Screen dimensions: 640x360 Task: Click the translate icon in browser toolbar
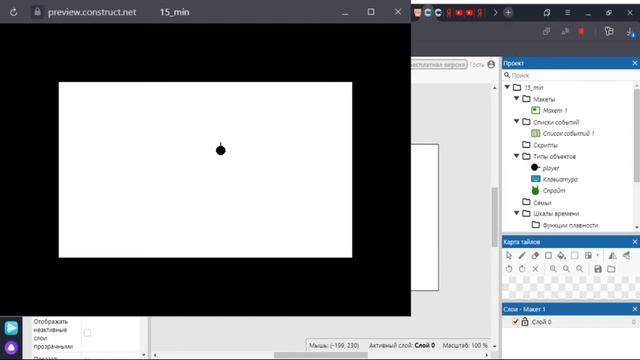click(565, 31)
